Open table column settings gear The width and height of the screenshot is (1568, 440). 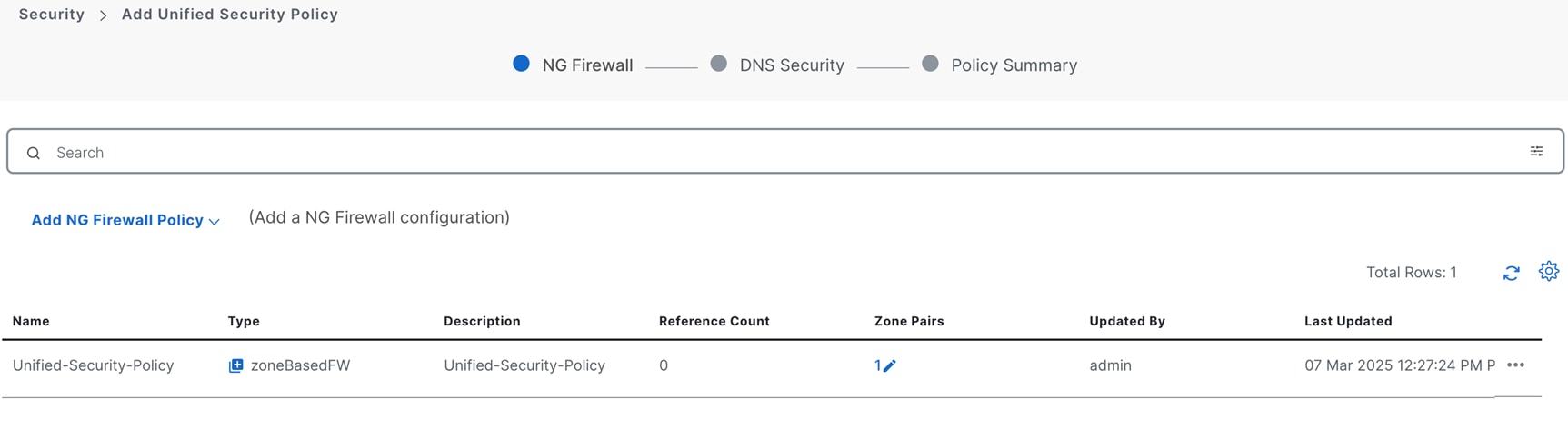click(1549, 271)
